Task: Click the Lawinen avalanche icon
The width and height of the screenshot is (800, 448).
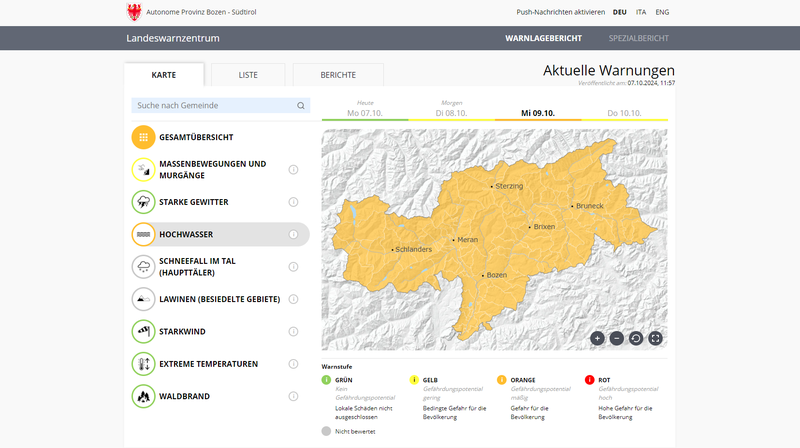Action: [x=144, y=299]
